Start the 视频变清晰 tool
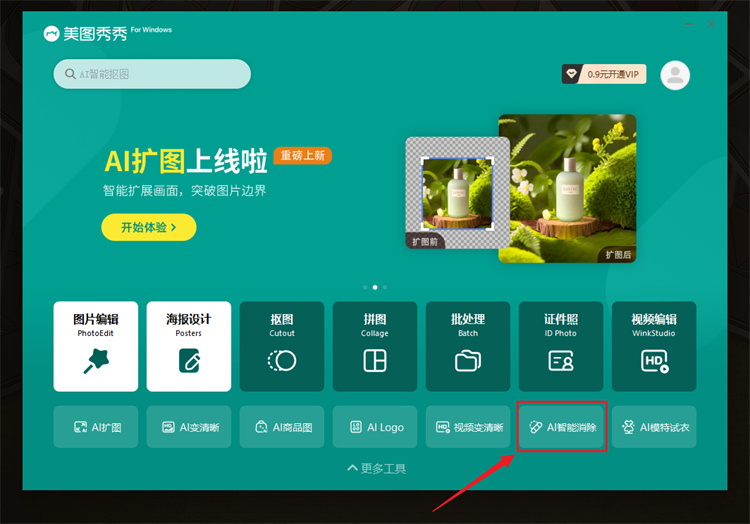Screen dimensions: 750x524 click(x=468, y=427)
